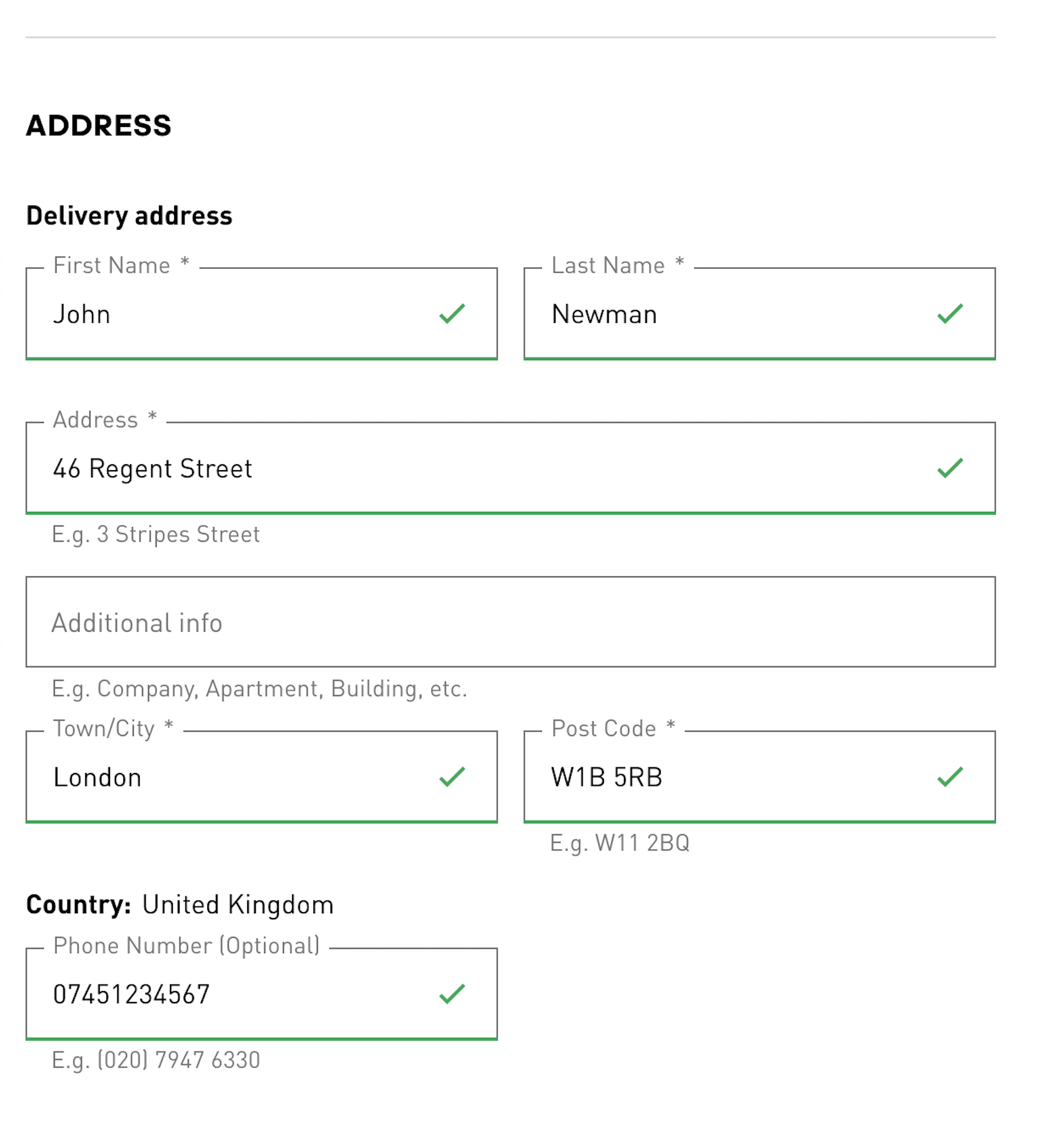Click the Delivery address subheading
1064x1135 pixels.
coord(129,216)
